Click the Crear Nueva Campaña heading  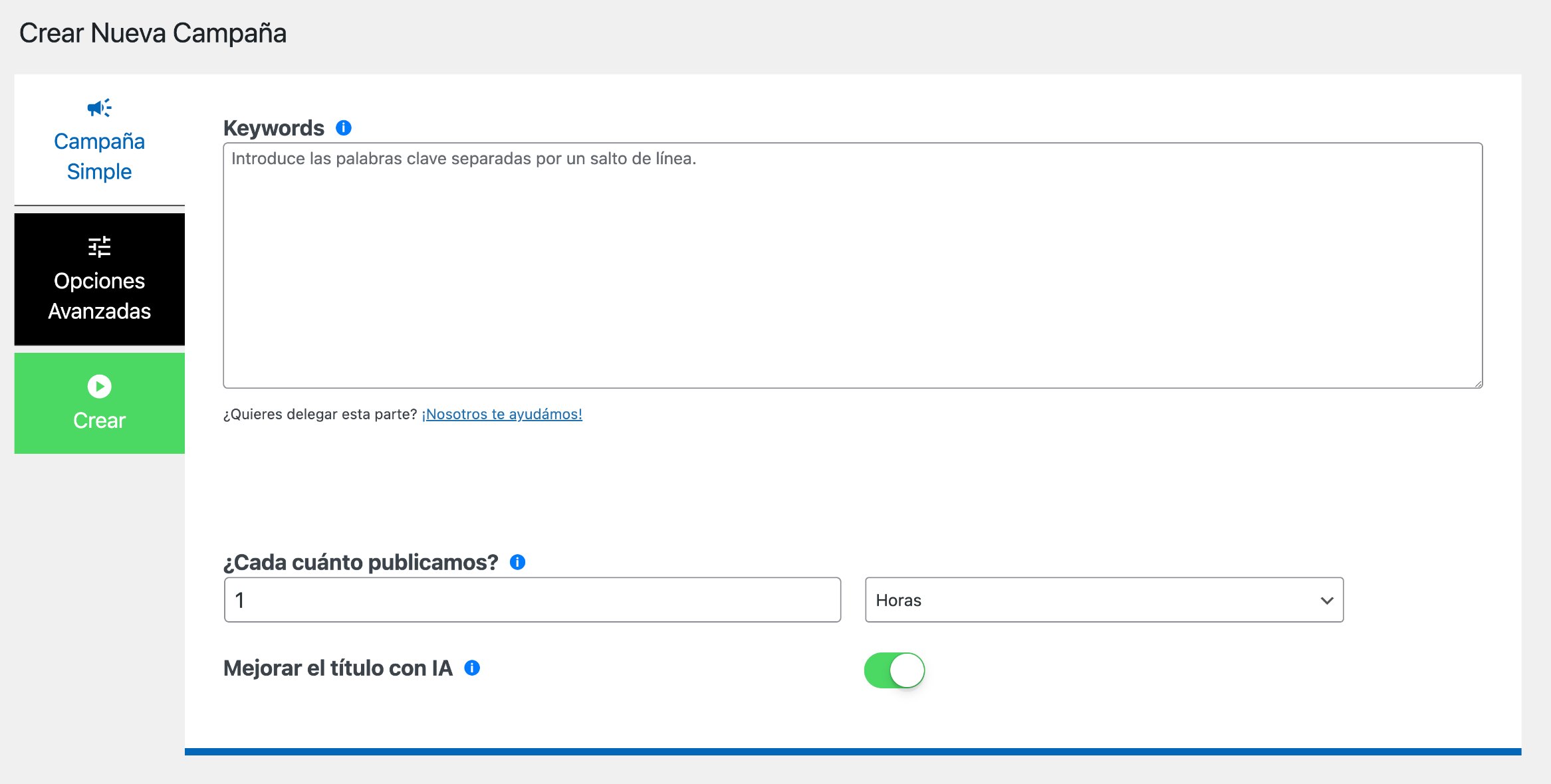tap(152, 33)
